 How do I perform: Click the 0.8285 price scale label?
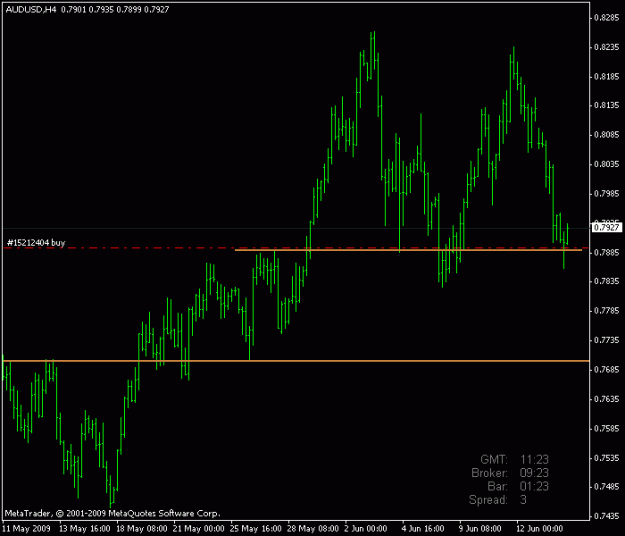[x=607, y=17]
